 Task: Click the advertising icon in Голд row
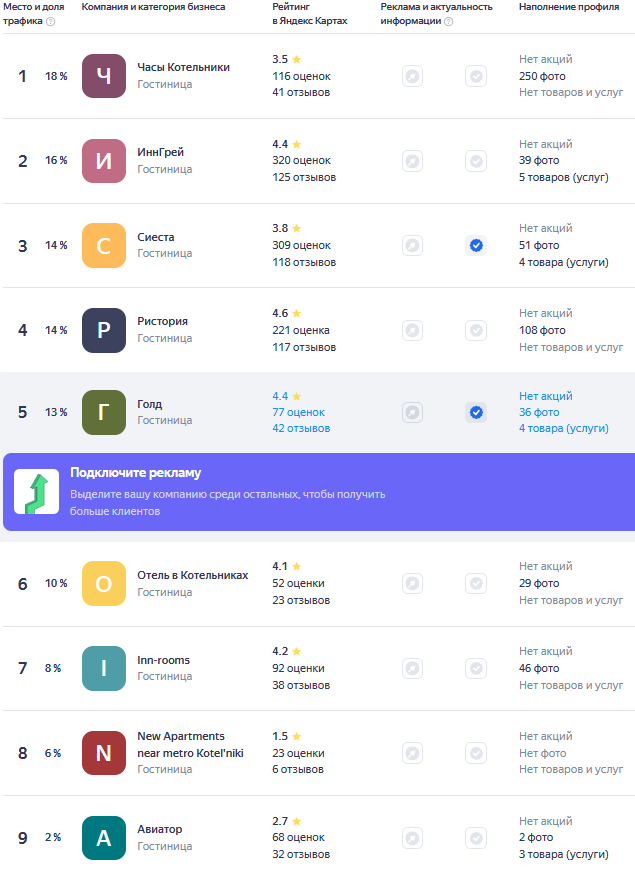[x=412, y=412]
